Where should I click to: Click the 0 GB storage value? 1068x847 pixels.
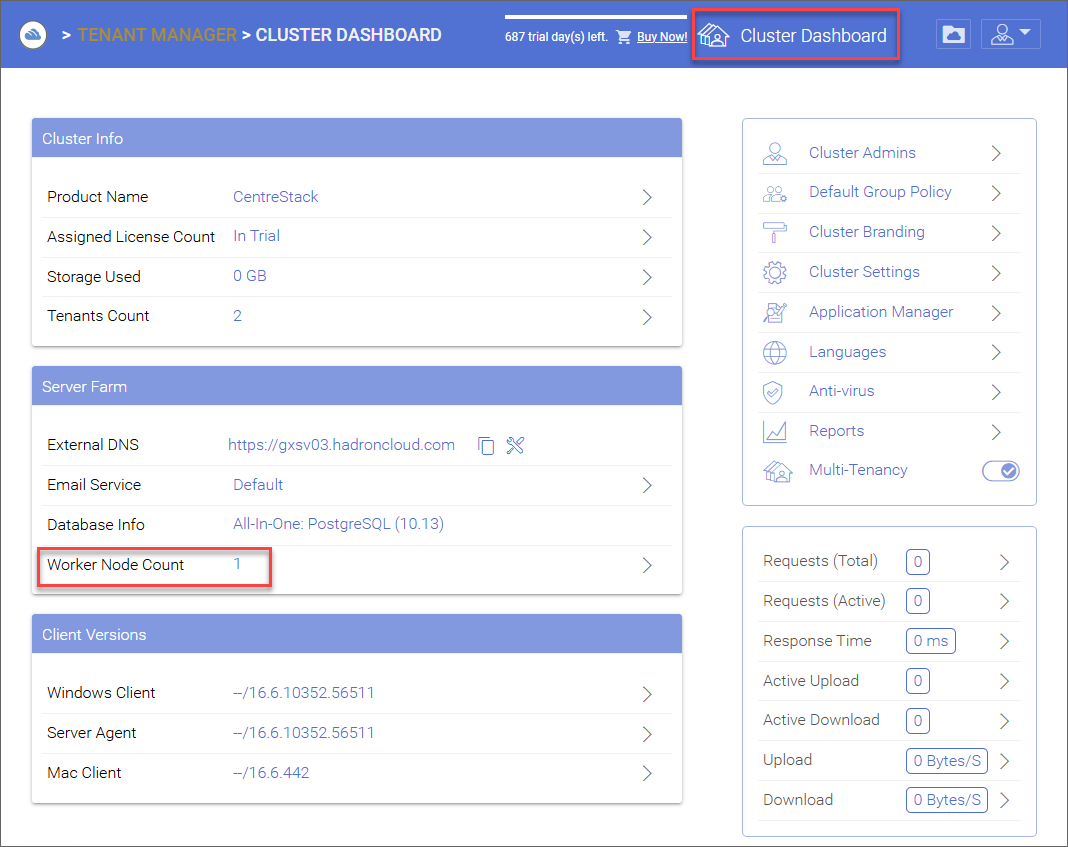tap(249, 276)
